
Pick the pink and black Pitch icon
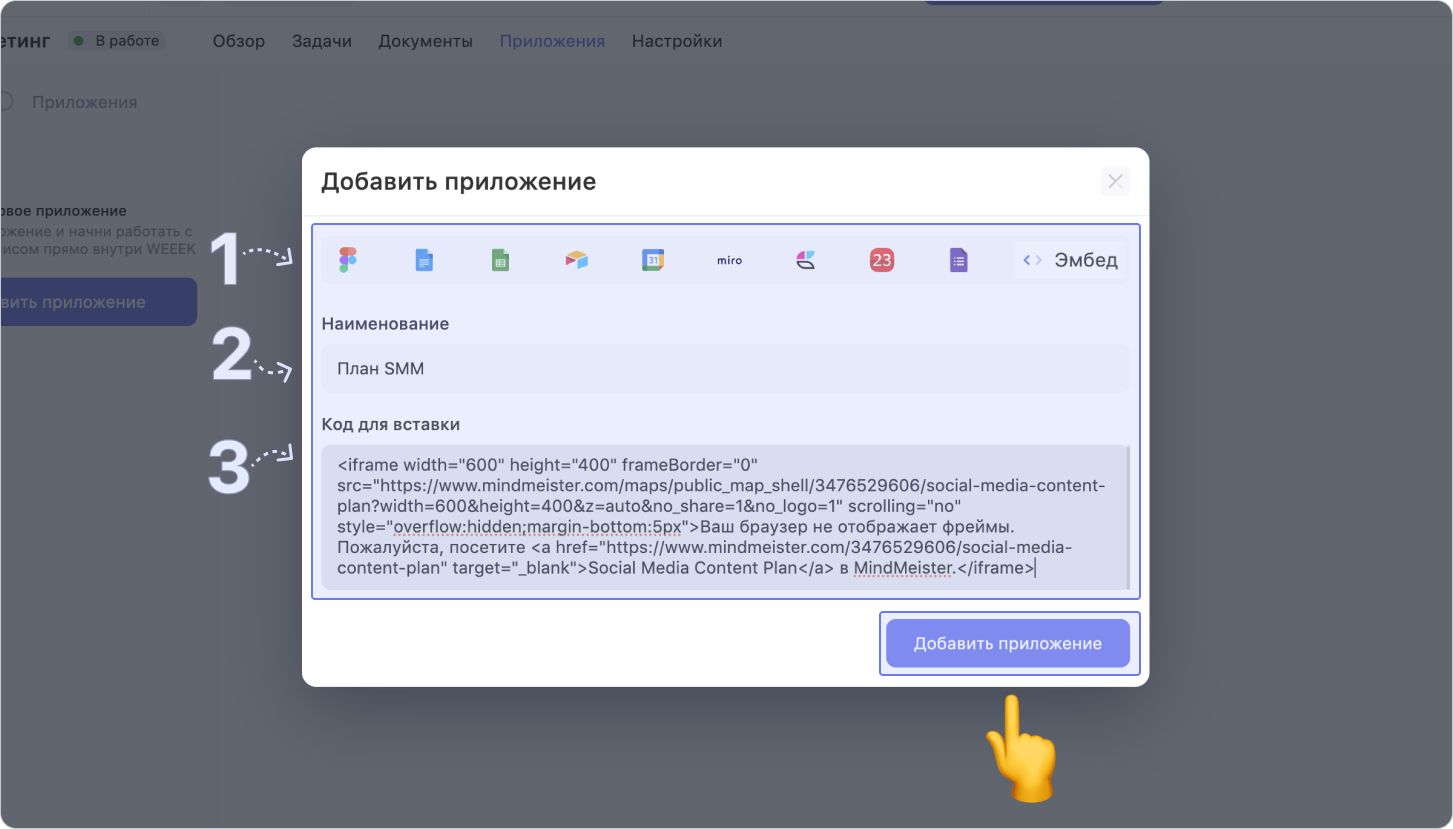click(x=806, y=260)
